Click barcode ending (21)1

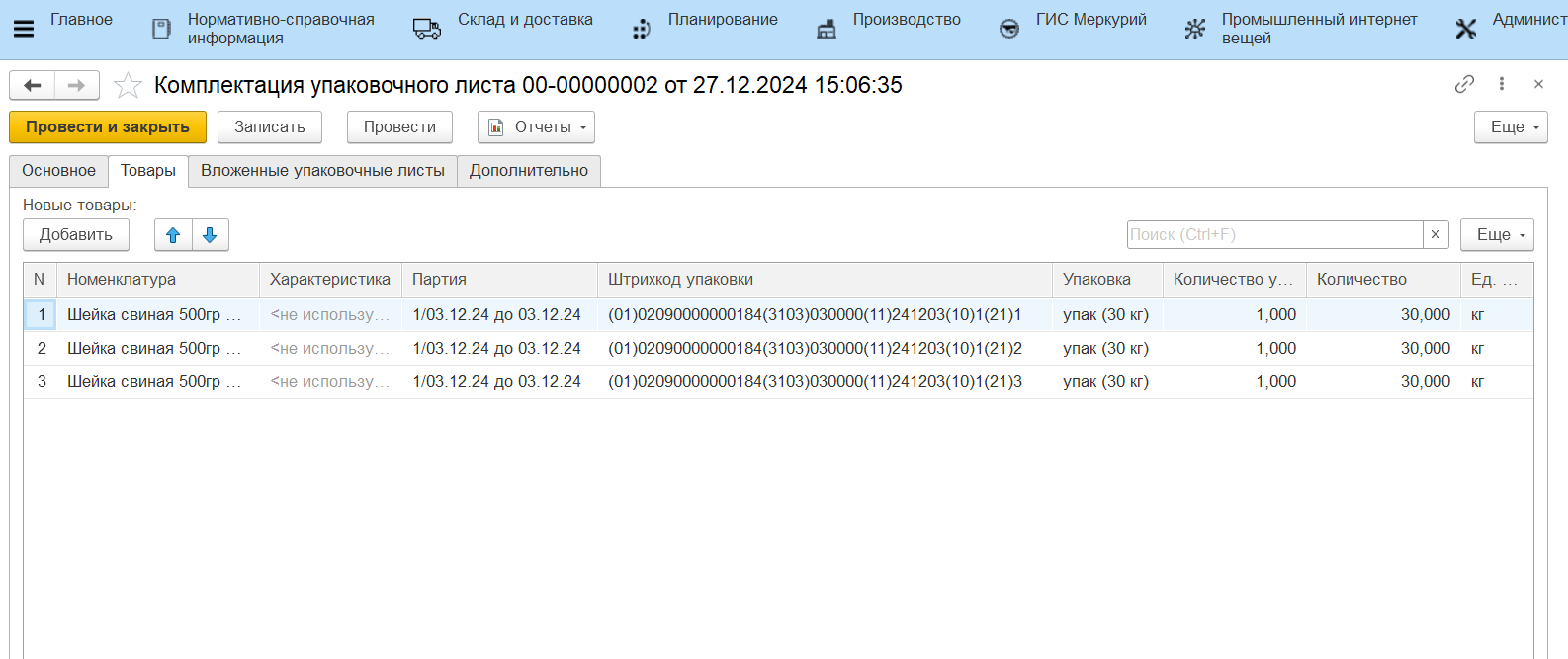point(825,315)
